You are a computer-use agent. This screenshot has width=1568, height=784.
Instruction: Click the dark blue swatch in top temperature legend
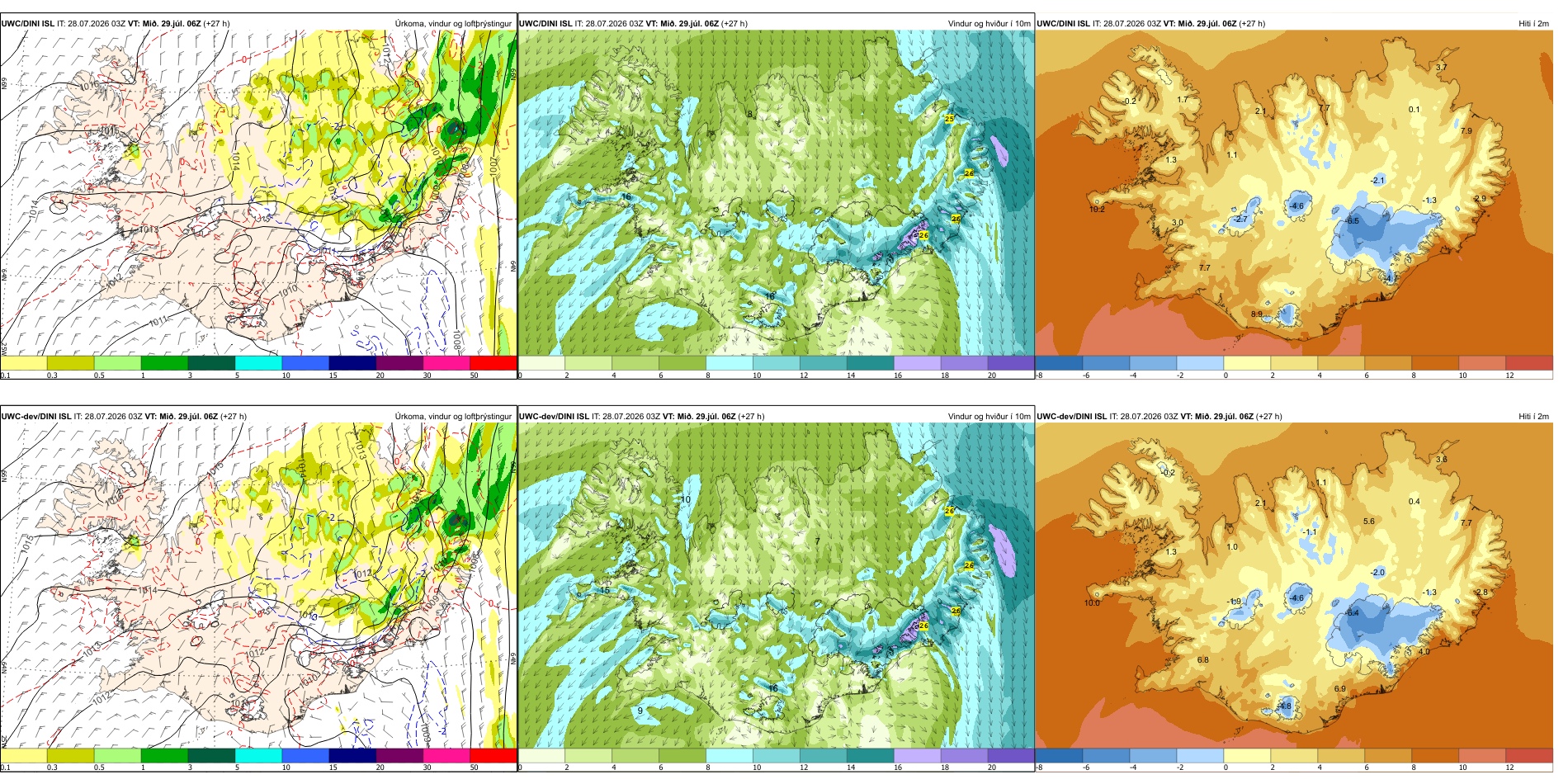tap(1058, 362)
